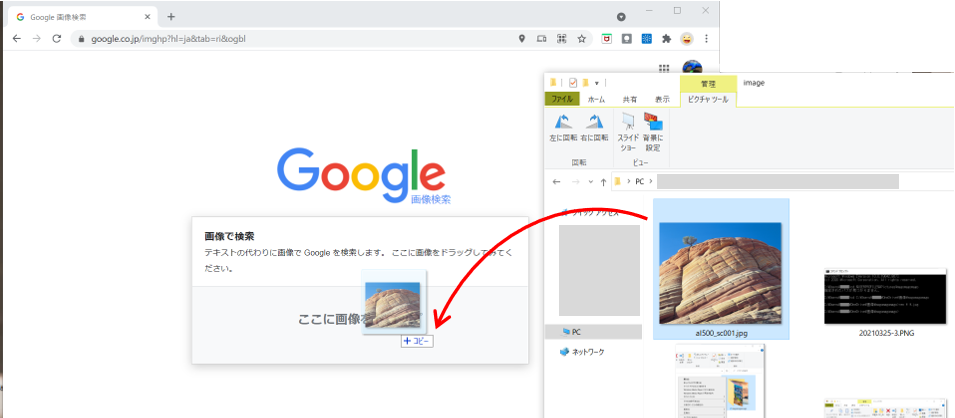Image resolution: width=955 pixels, height=418 pixels.
Task: Select PC in the navigation pane
Action: pyautogui.click(x=594, y=331)
